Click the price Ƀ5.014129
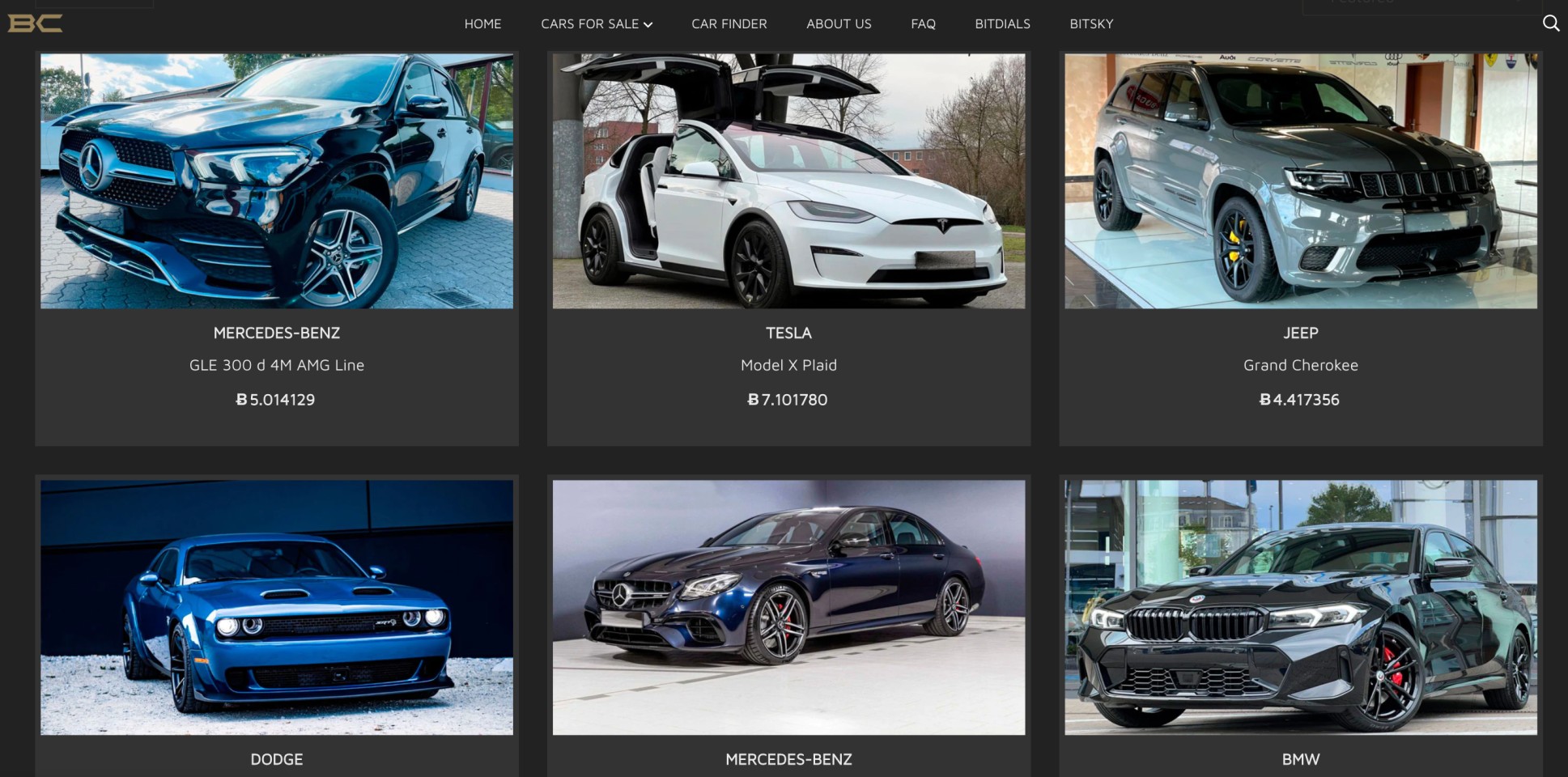 (275, 399)
